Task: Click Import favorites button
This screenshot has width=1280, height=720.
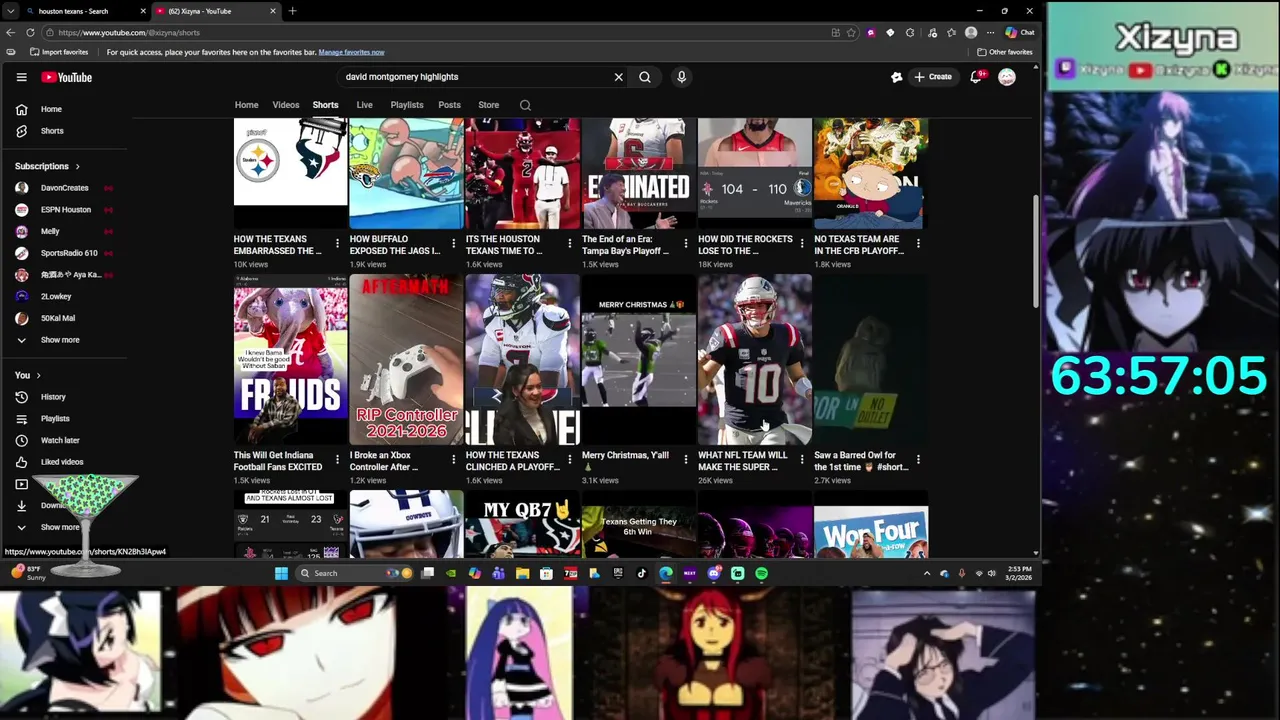Action: click(x=59, y=52)
